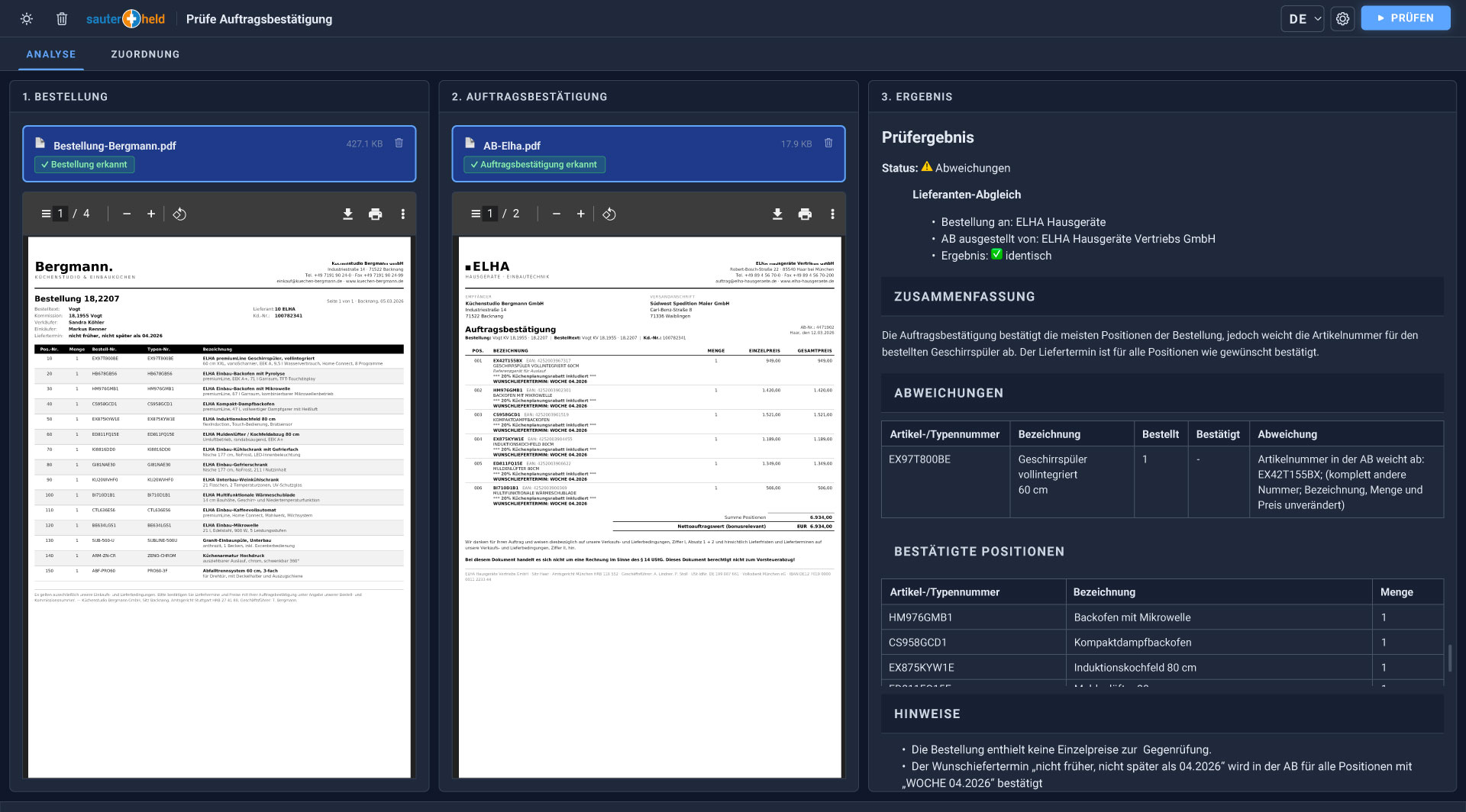
Task: Switch to the ANALYSE tab
Action: click(51, 54)
